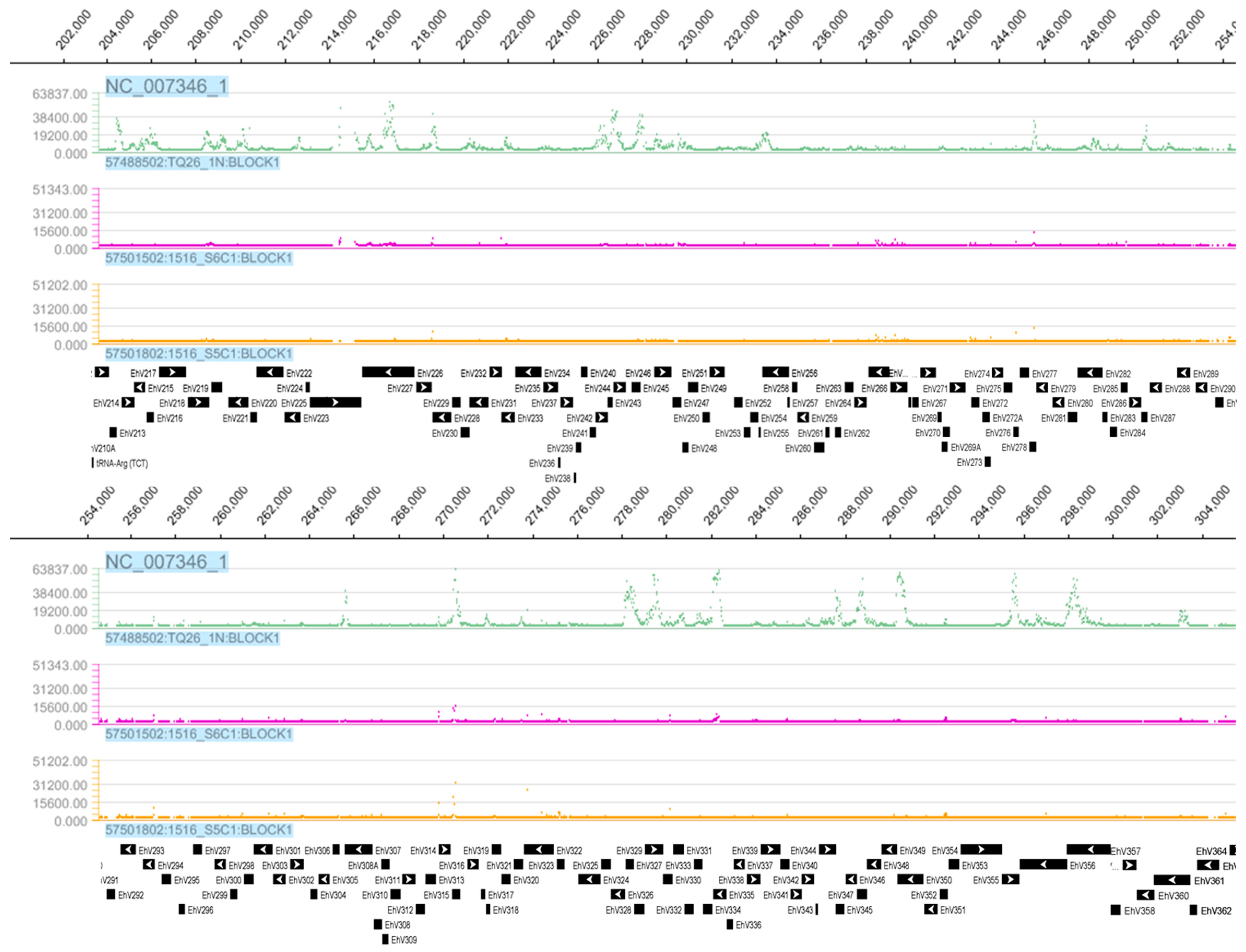Click the 304,000 ruler position label

1212,505
